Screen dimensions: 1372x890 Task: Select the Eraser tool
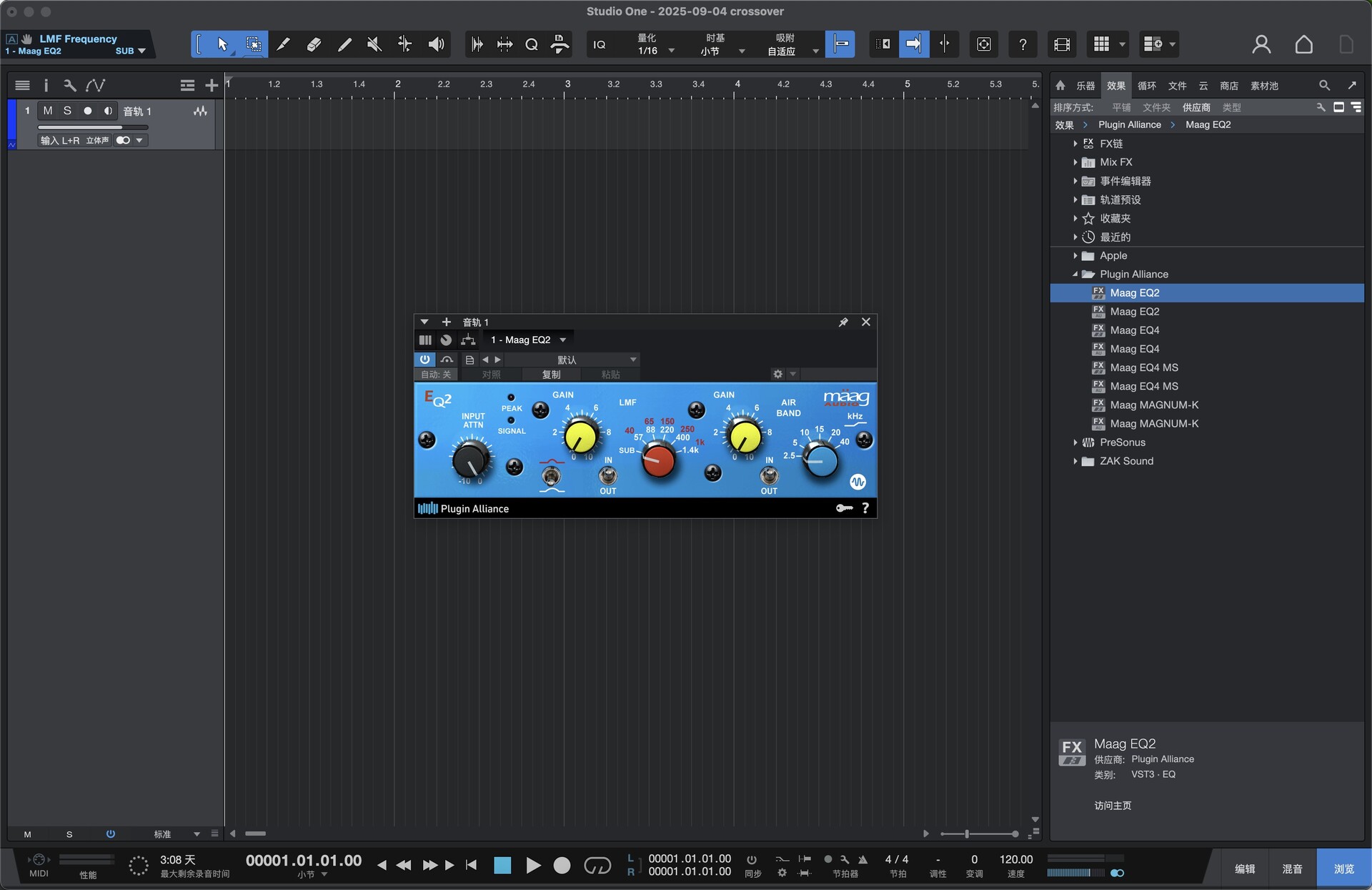[314, 44]
